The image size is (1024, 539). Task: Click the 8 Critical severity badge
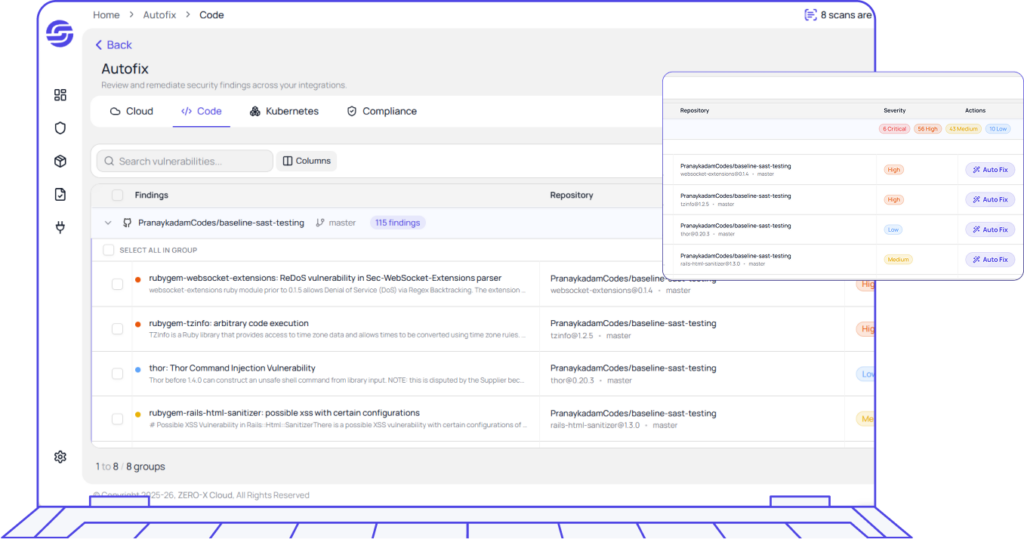[x=894, y=129]
